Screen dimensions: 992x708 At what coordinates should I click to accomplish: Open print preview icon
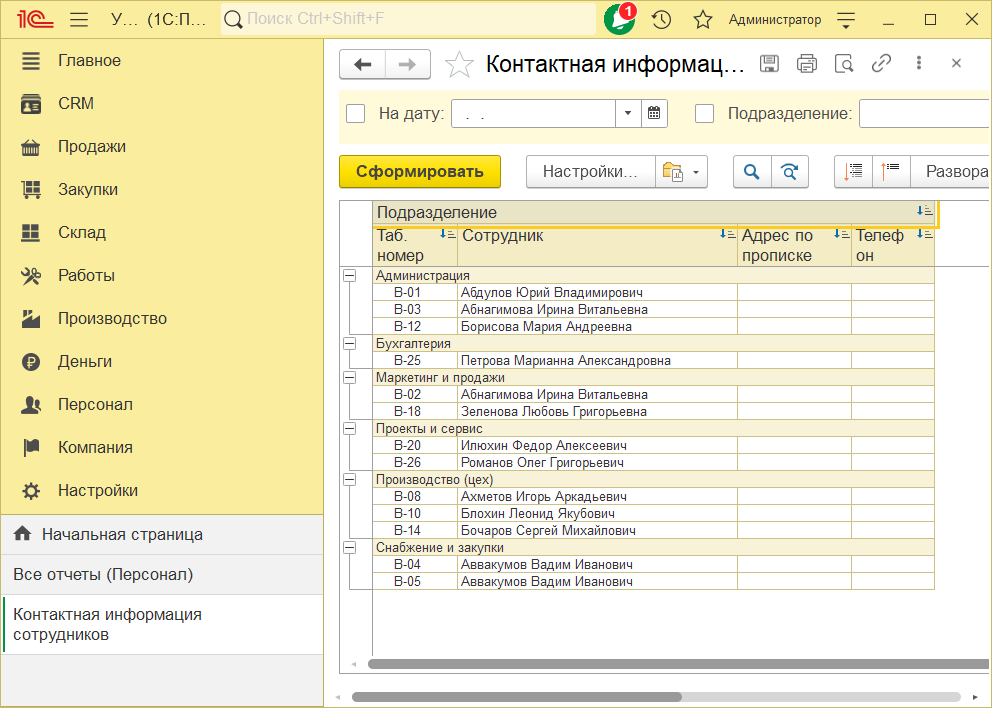(844, 63)
